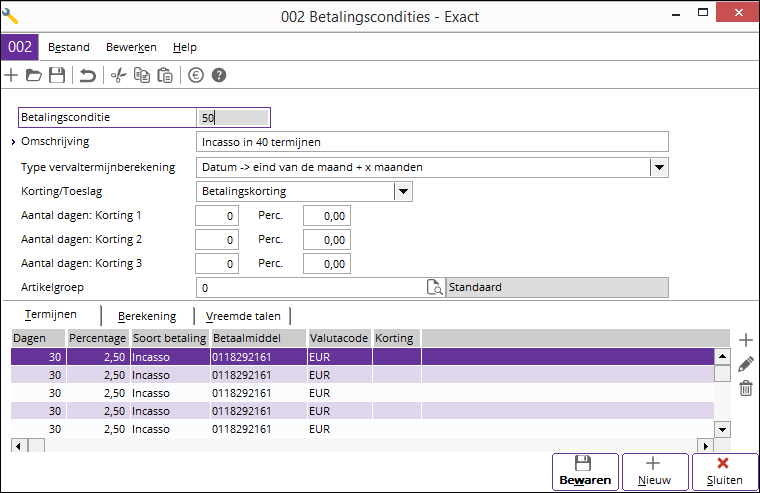Delete selected term with trash icon

point(745,388)
